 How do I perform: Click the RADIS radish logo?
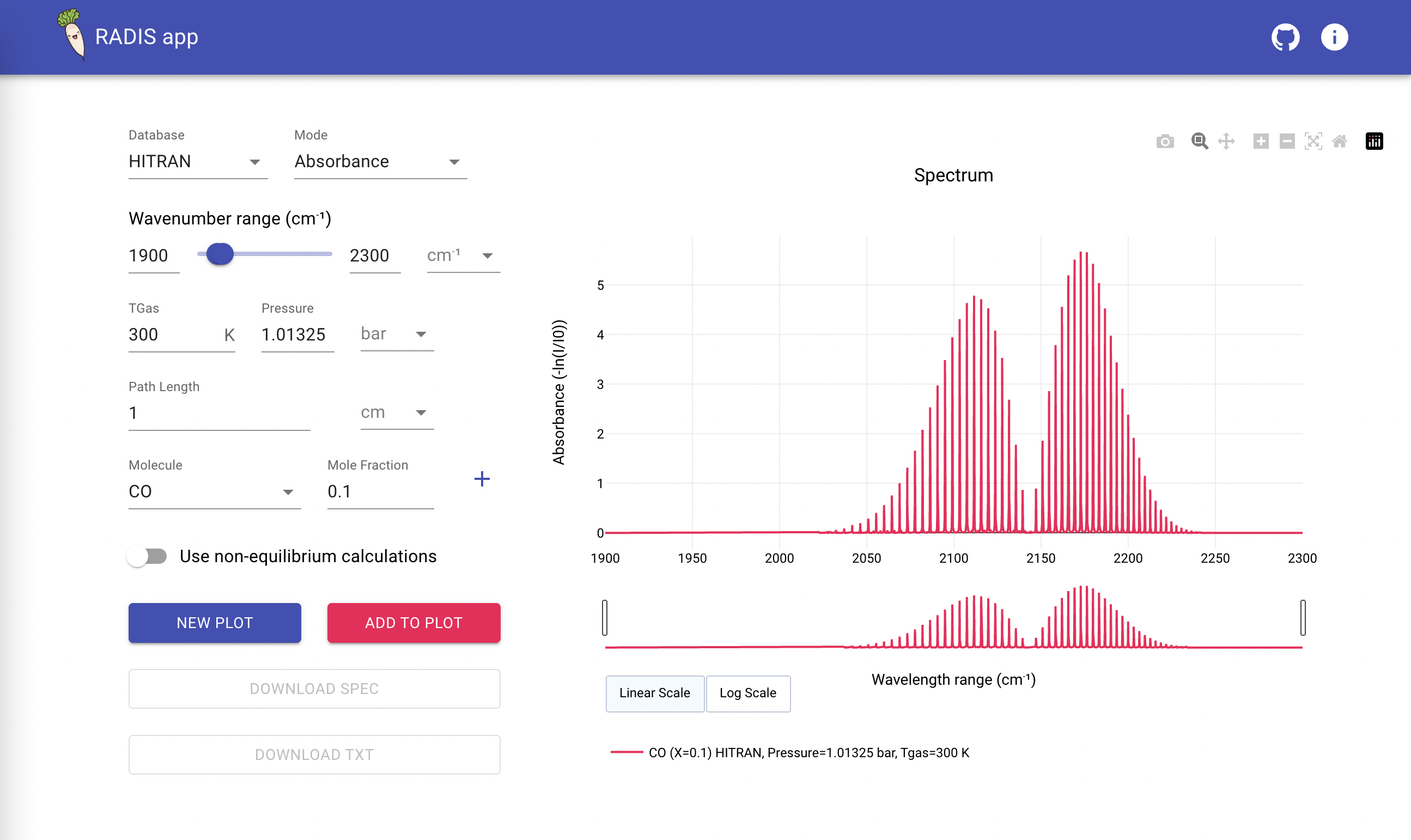click(72, 34)
